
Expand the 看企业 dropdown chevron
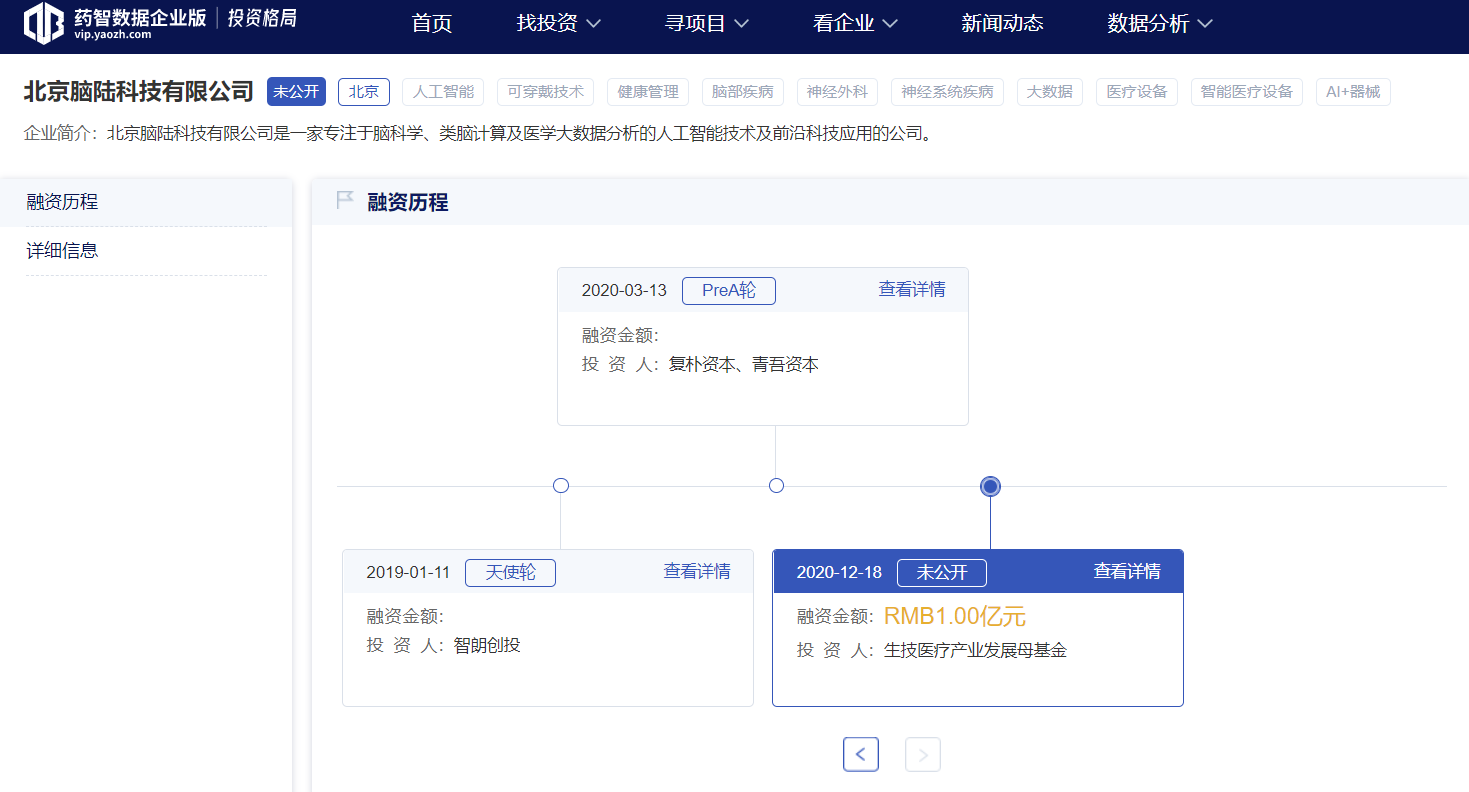coord(890,24)
